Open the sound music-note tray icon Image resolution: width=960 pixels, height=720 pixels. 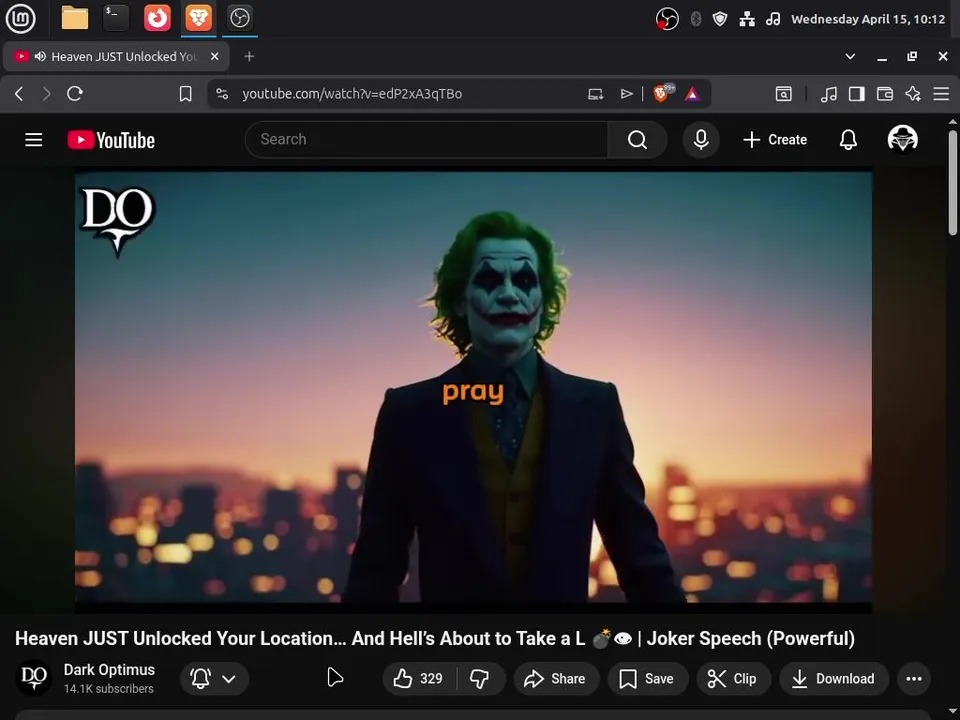coord(773,19)
